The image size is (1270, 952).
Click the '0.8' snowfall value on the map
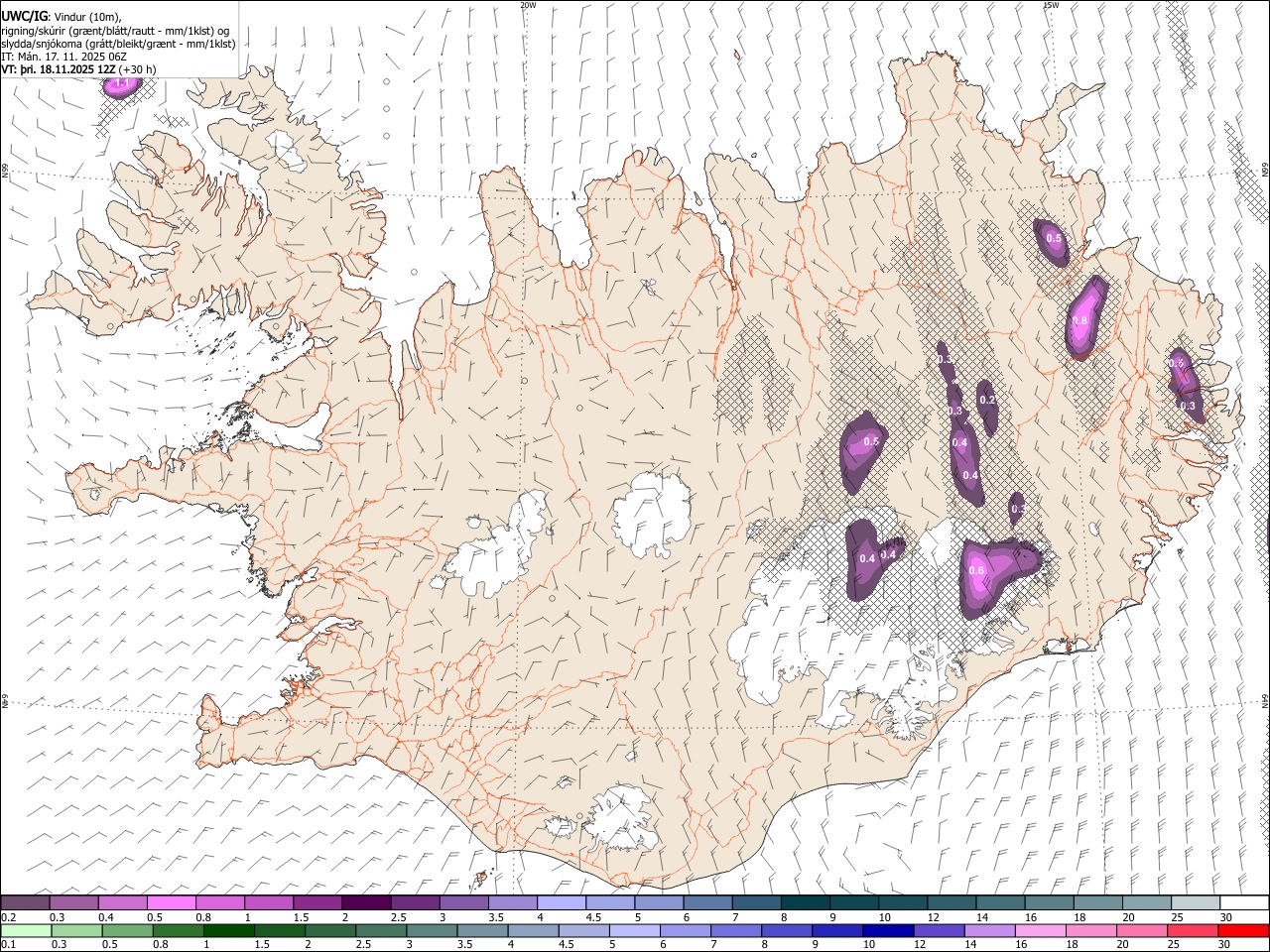pyautogui.click(x=1080, y=321)
